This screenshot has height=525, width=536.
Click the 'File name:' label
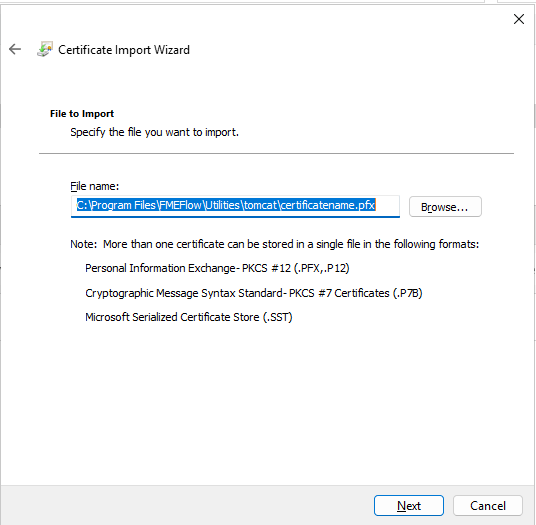coord(95,186)
